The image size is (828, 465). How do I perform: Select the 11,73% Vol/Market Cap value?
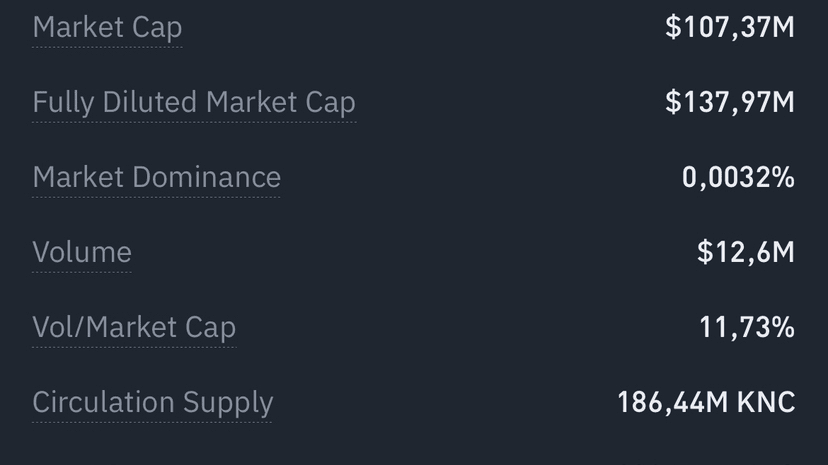pos(747,327)
